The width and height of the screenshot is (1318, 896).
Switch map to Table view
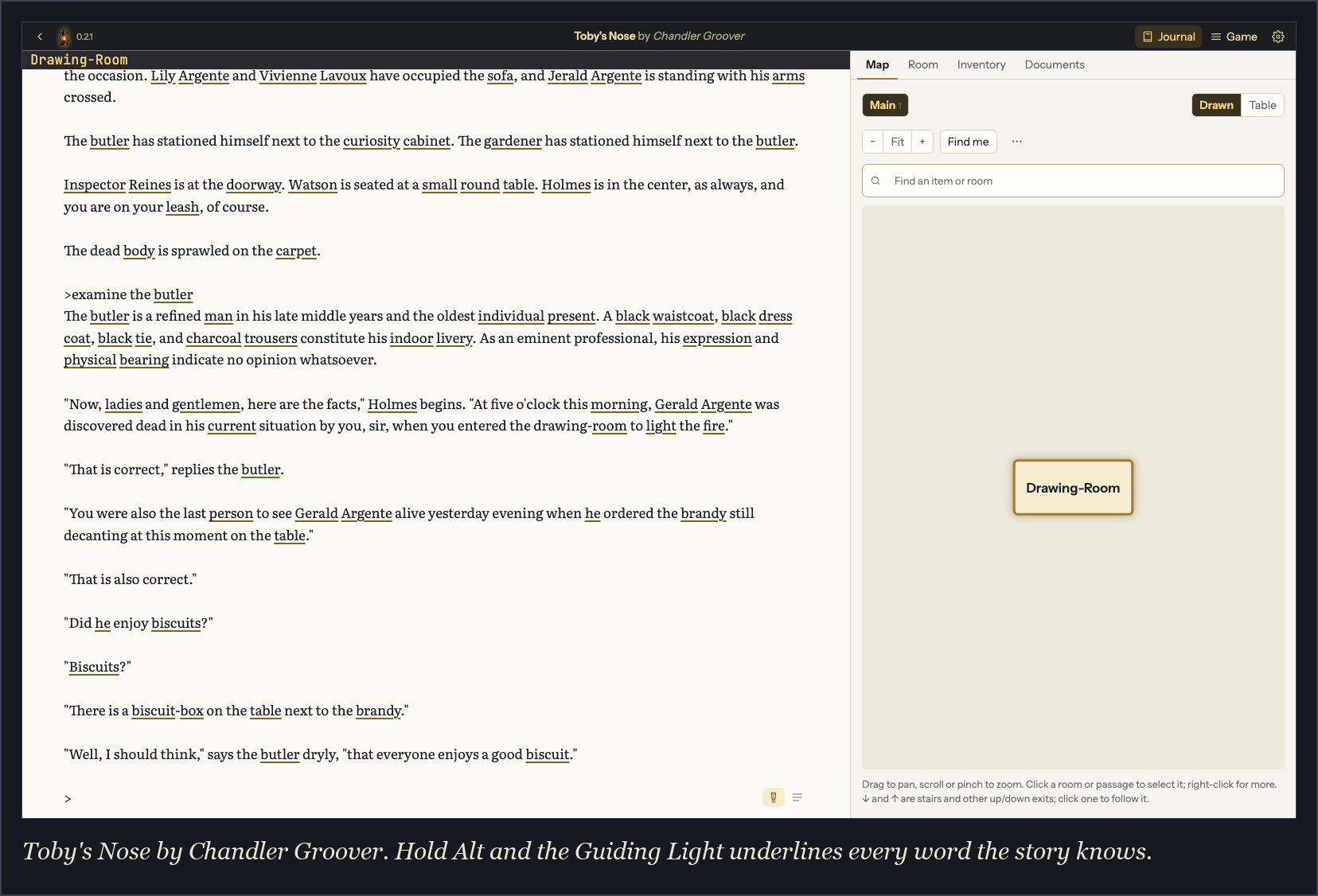coord(1262,105)
